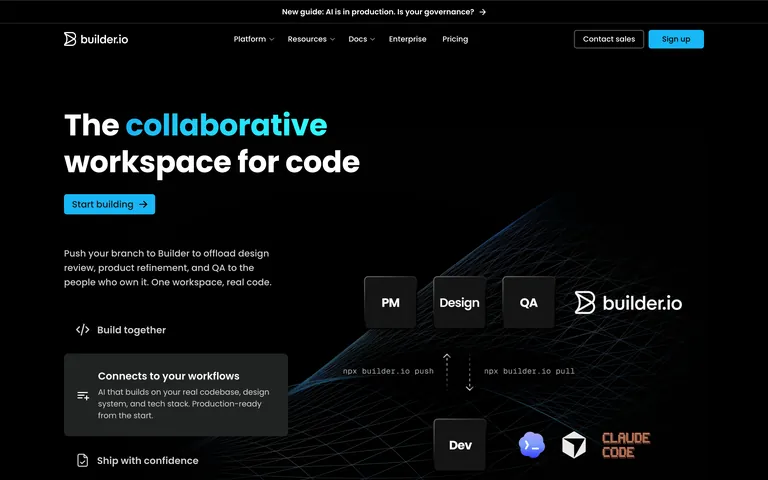The image size is (768, 480).
Task: Click the 'npx builder.io push' text
Action: [x=388, y=371]
